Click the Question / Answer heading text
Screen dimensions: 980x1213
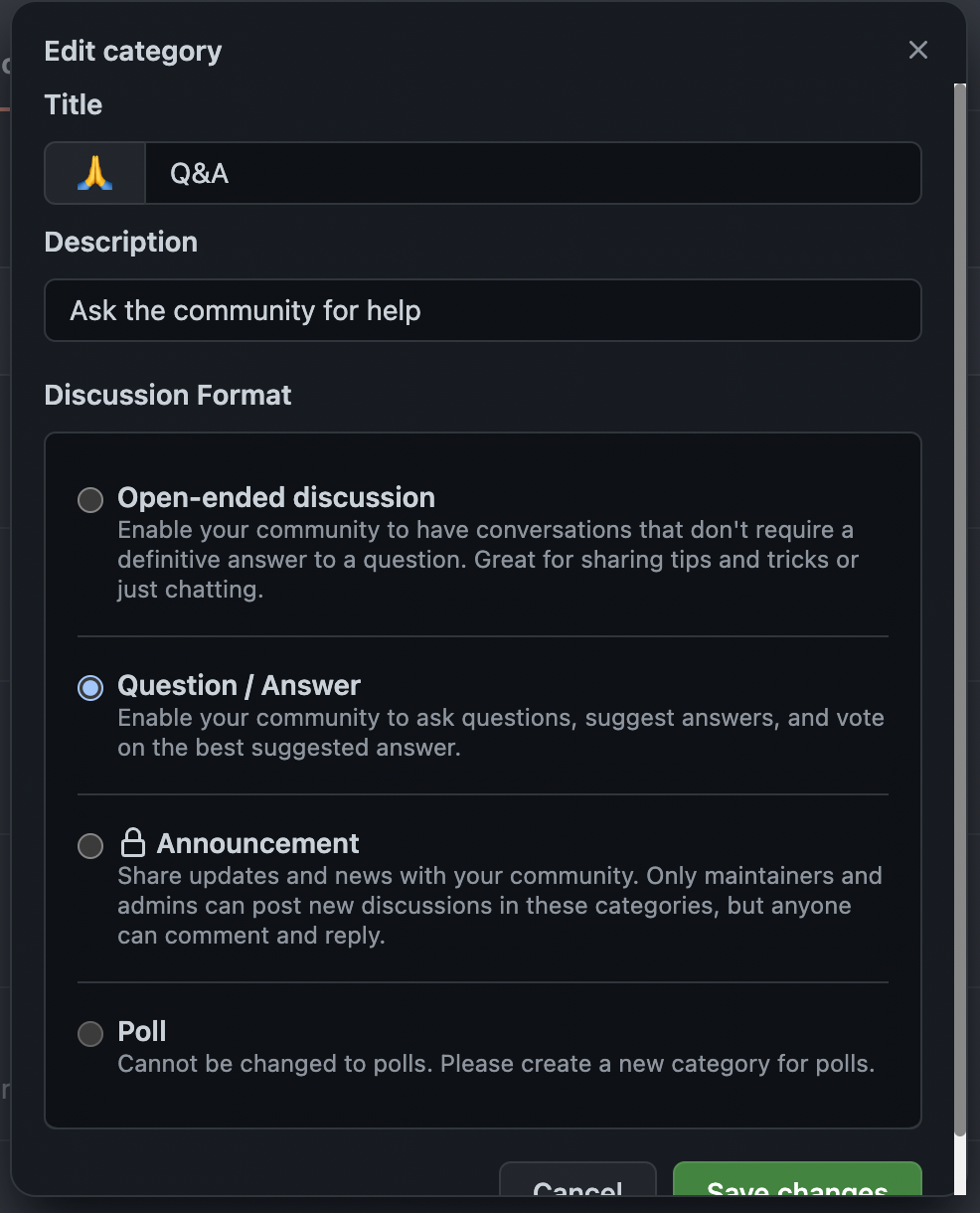tap(239, 685)
